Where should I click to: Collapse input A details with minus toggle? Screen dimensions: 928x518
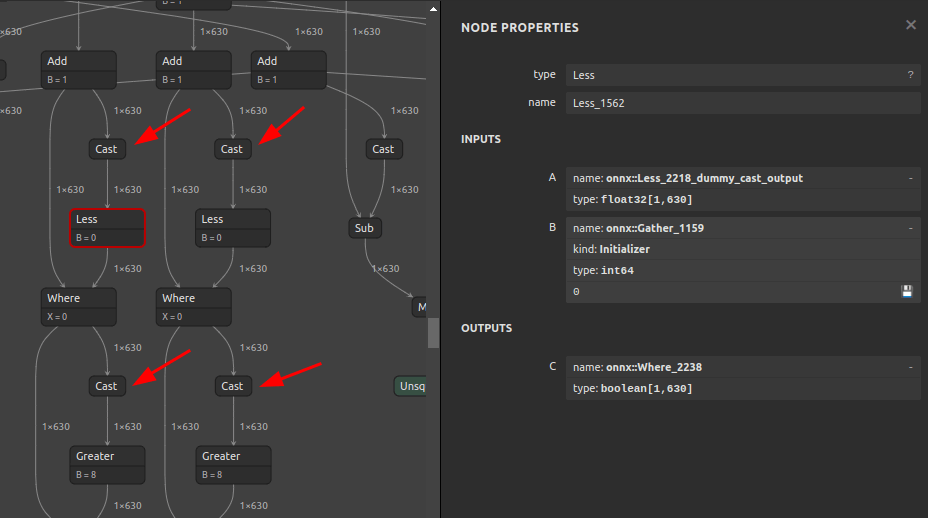click(x=911, y=178)
